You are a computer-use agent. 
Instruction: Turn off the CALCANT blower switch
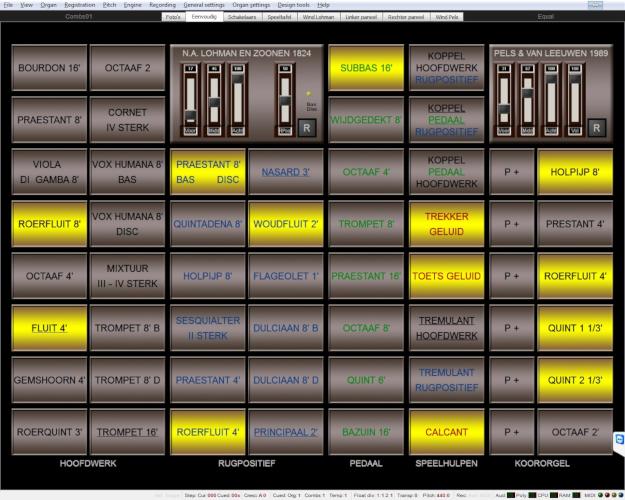pos(446,433)
